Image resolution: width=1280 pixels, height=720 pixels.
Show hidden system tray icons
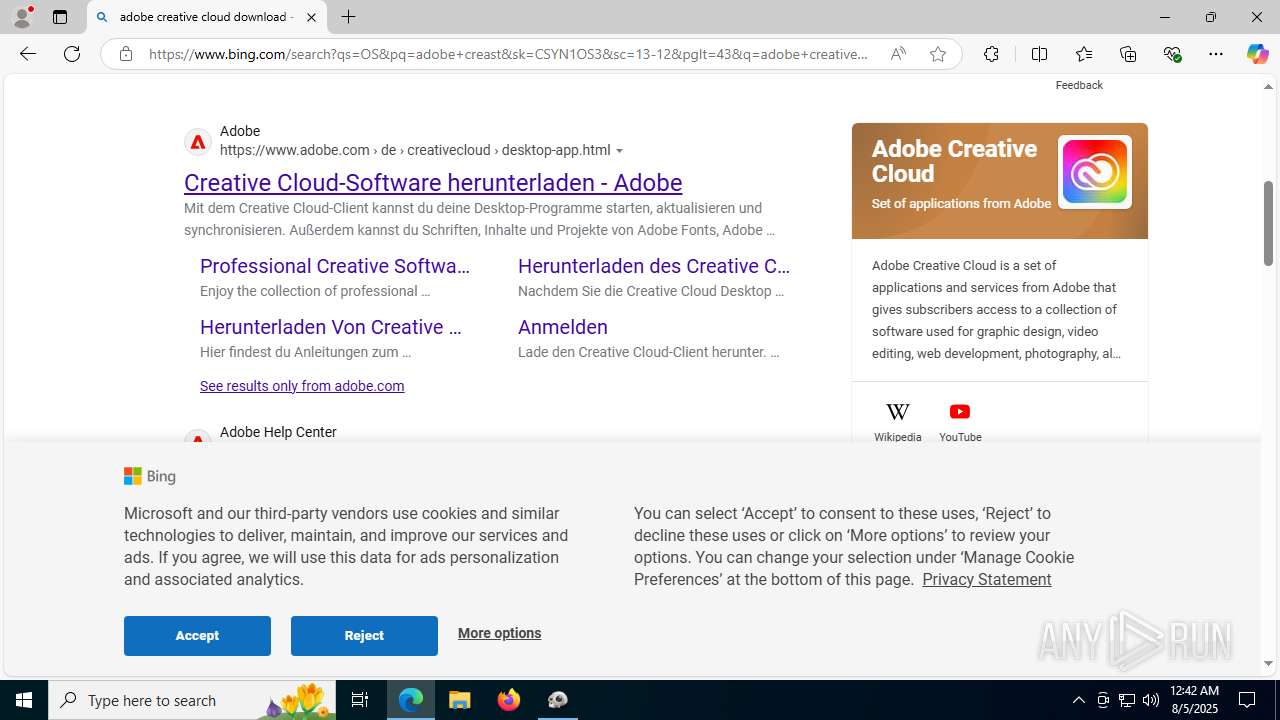tap(1078, 700)
